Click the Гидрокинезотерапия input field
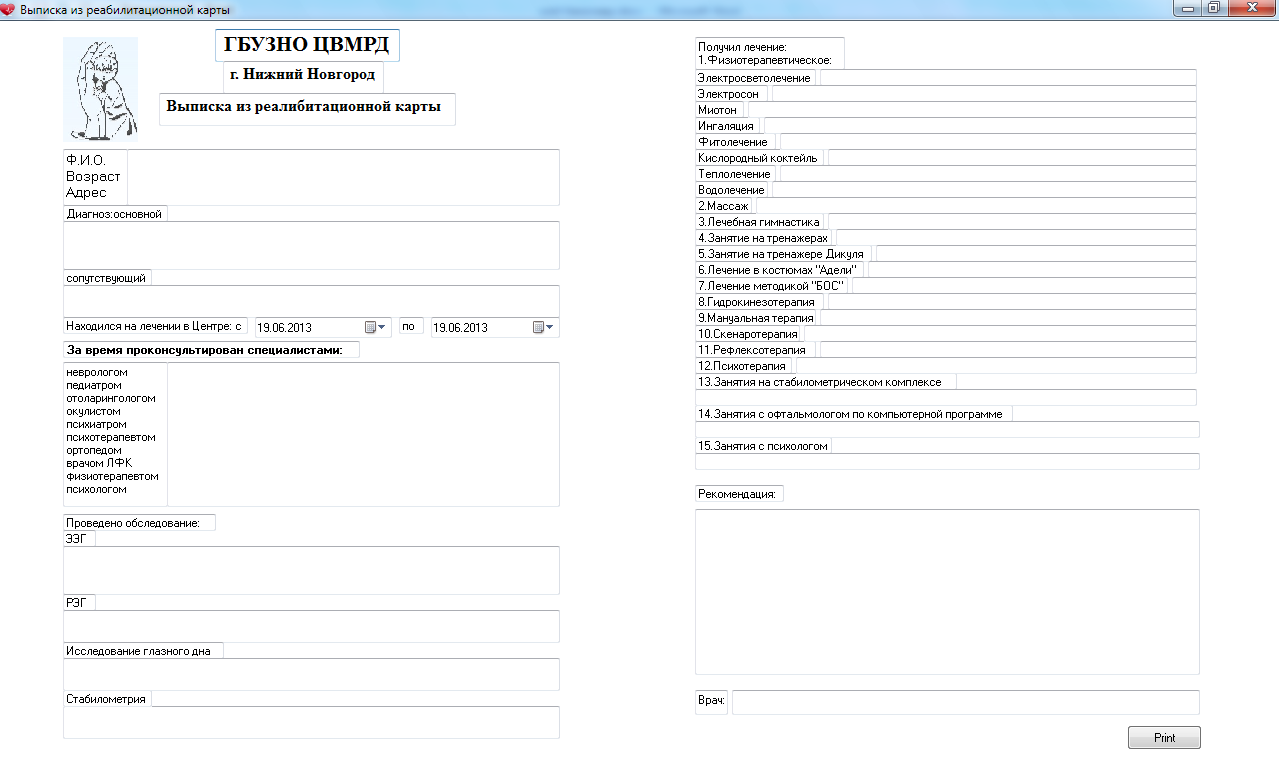The image size is (1279, 759). pos(1012,301)
